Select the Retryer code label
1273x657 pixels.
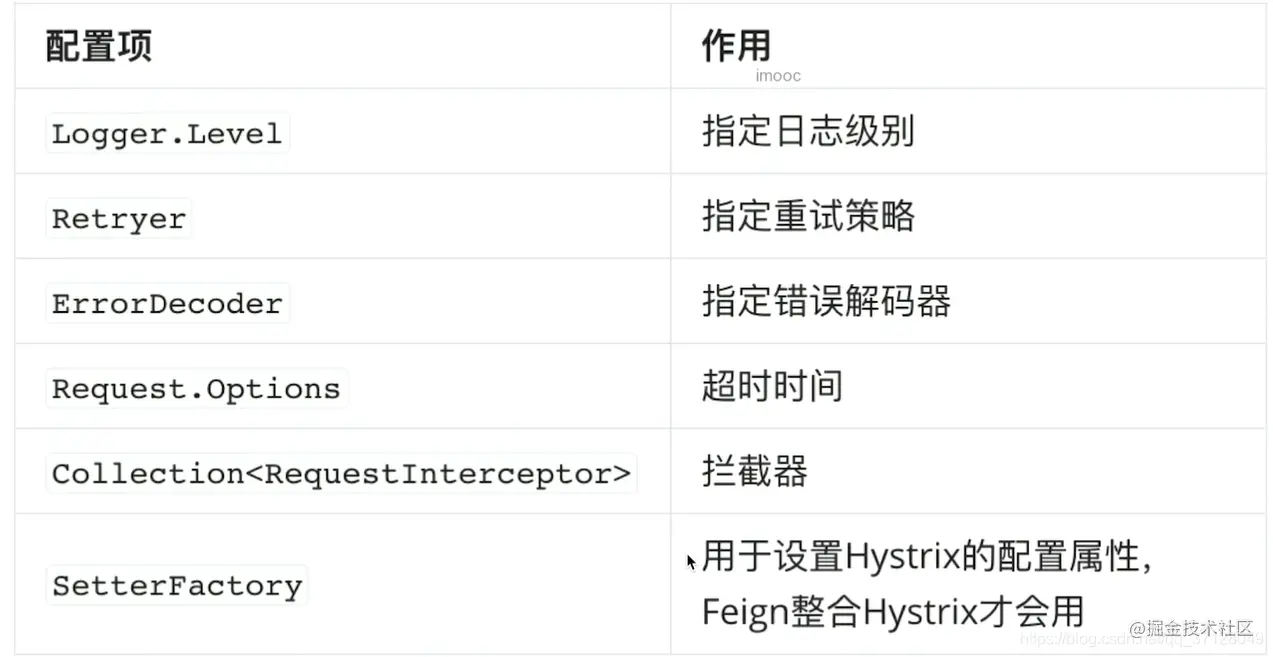coord(119,219)
